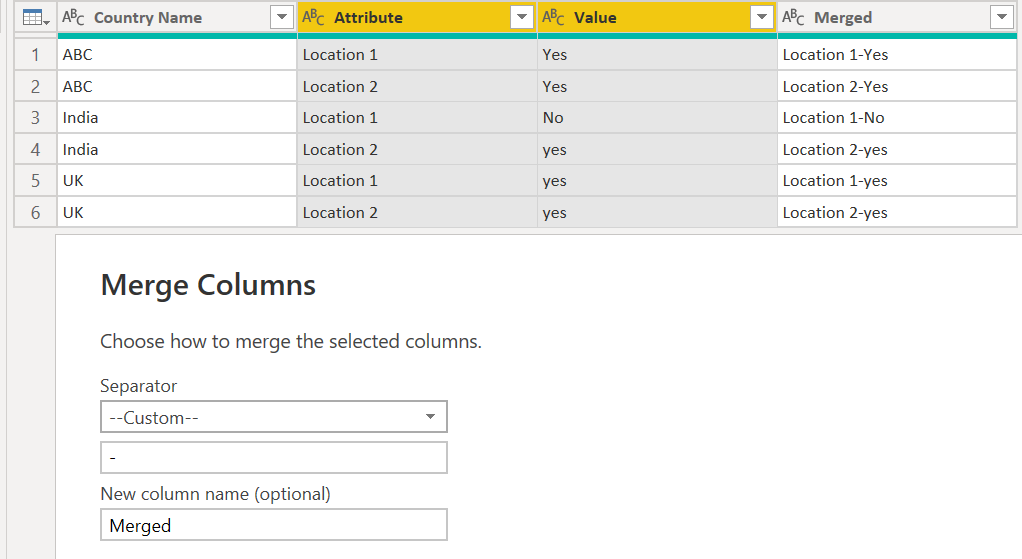
Task: Click the Value cell yes in row 5
Action: tap(657, 181)
